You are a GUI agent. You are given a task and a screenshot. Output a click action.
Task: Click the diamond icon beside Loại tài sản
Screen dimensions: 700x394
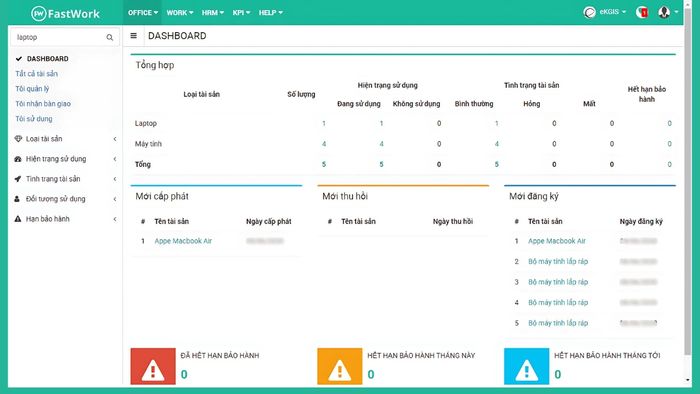pos(18,139)
